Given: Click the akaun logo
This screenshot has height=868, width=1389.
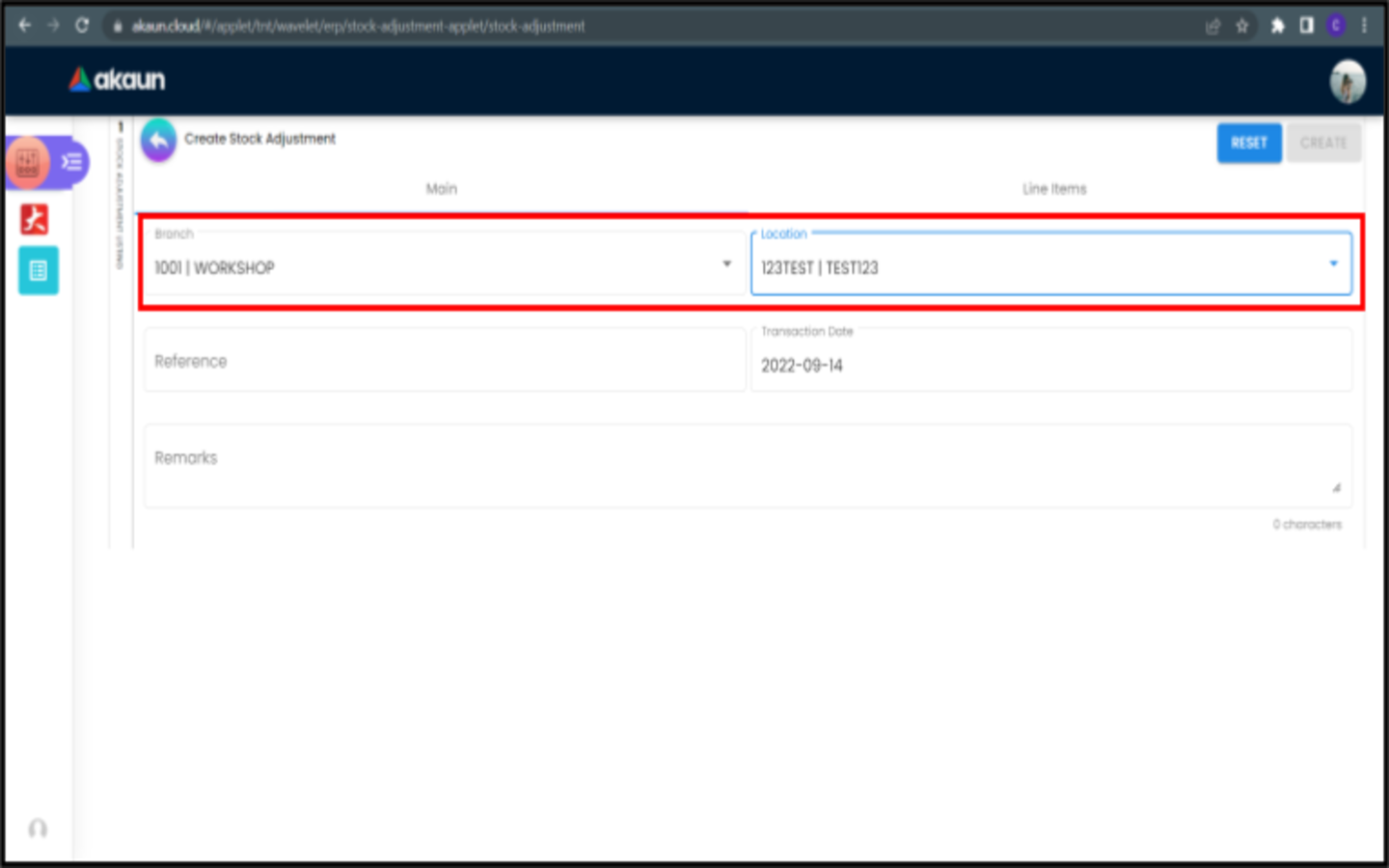Looking at the screenshot, I should coord(117,80).
